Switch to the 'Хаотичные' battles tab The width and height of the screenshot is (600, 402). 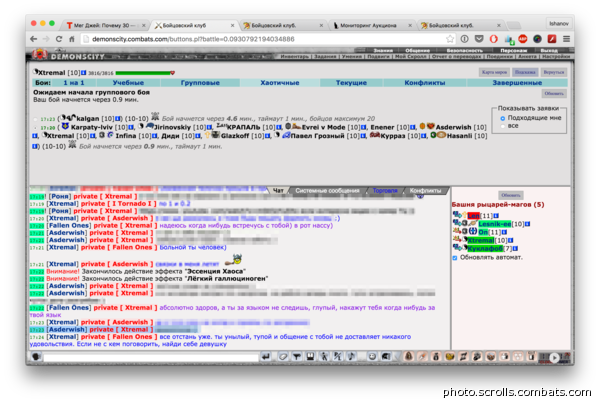[280, 83]
